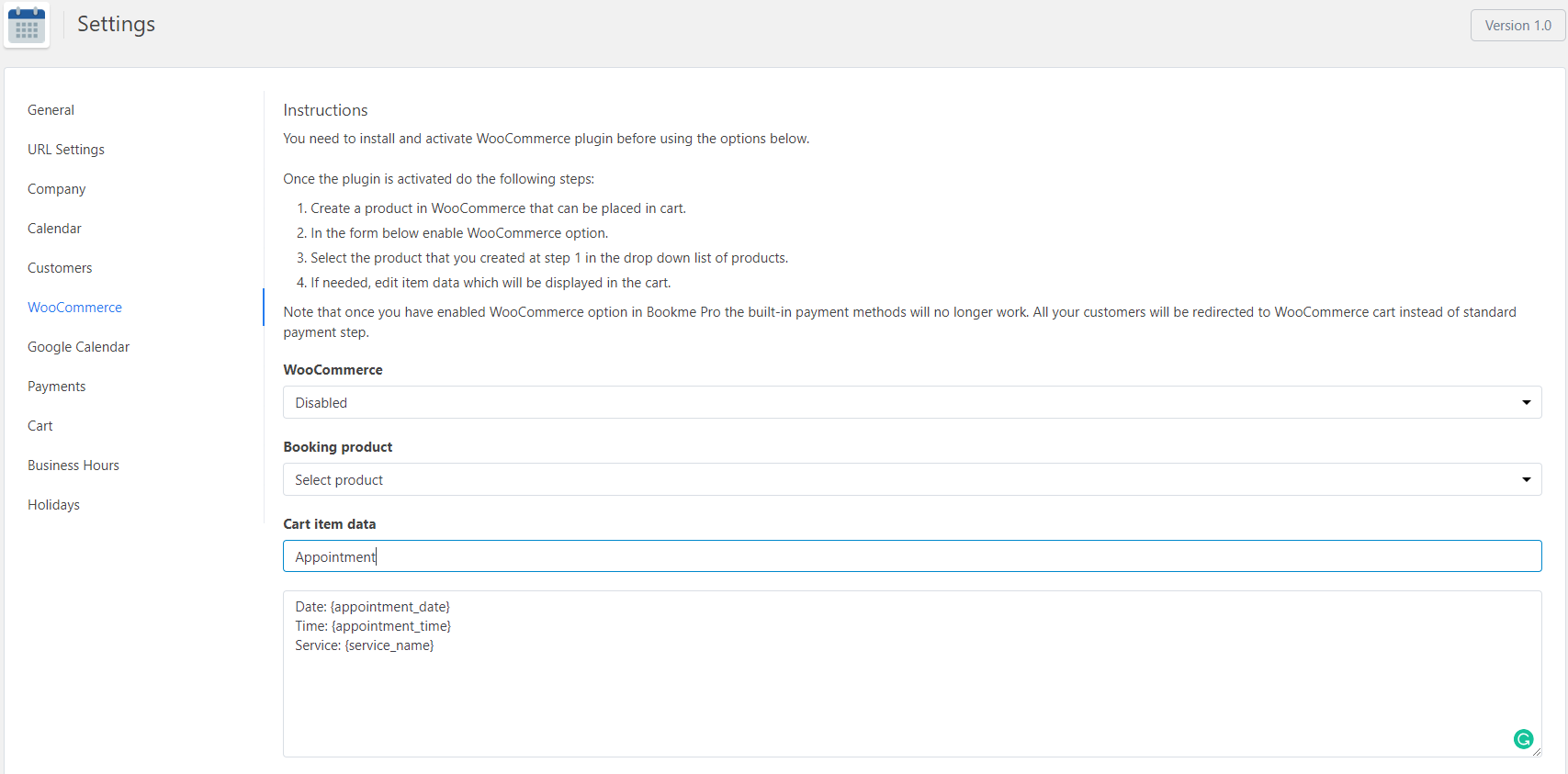Click the Settings page title
1568x774 pixels.
(x=116, y=24)
